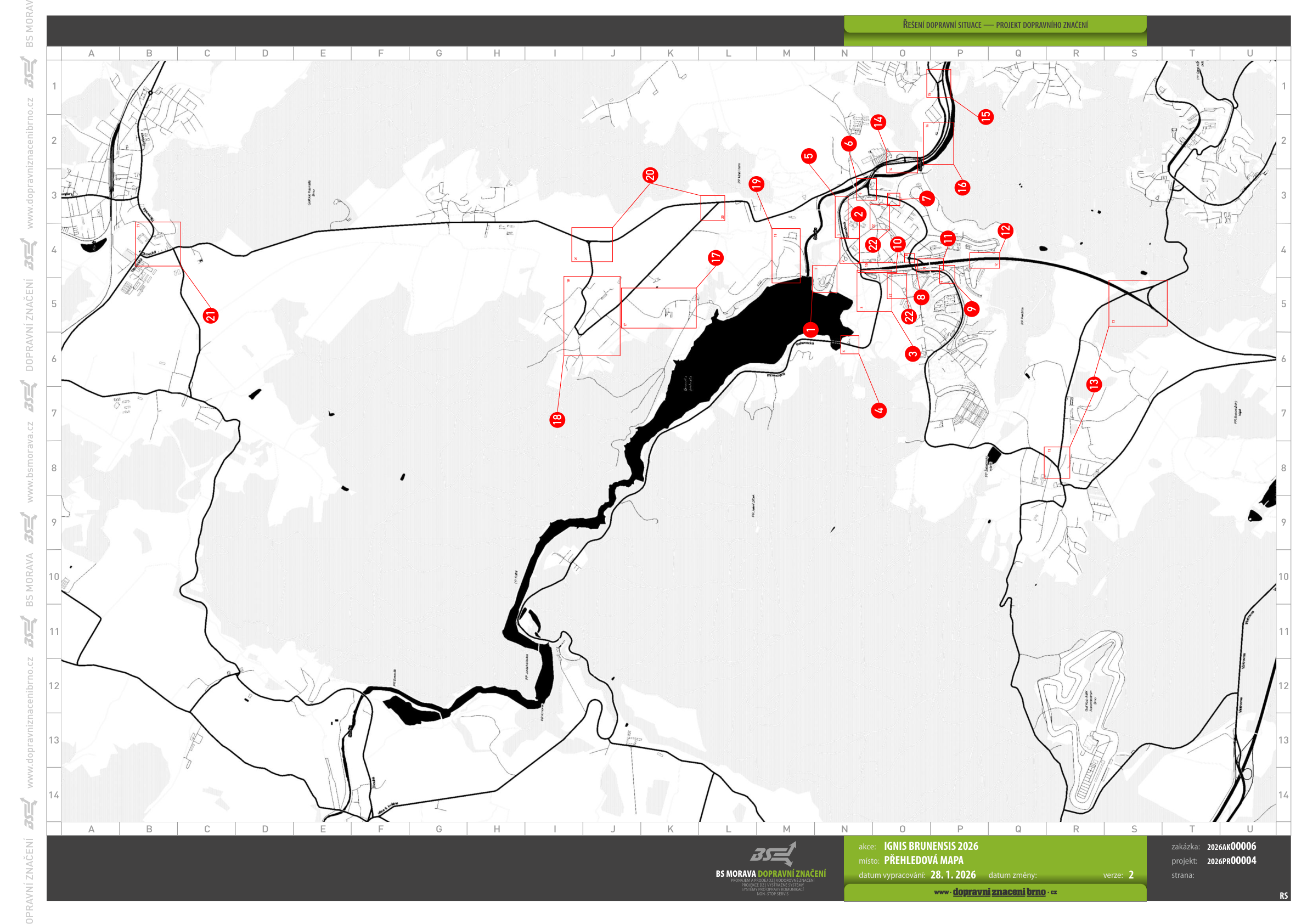This screenshot has width=1307, height=924.
Task: Click red map marker number 11
Action: tap(947, 238)
